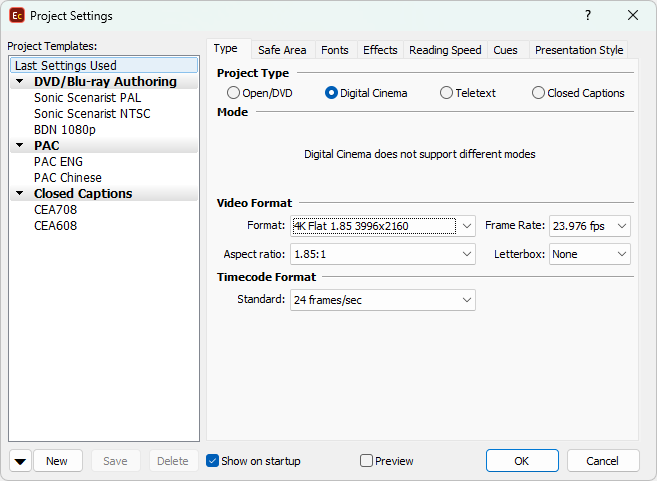Collapse the PAC templates group
Image resolution: width=657 pixels, height=481 pixels.
(20, 146)
